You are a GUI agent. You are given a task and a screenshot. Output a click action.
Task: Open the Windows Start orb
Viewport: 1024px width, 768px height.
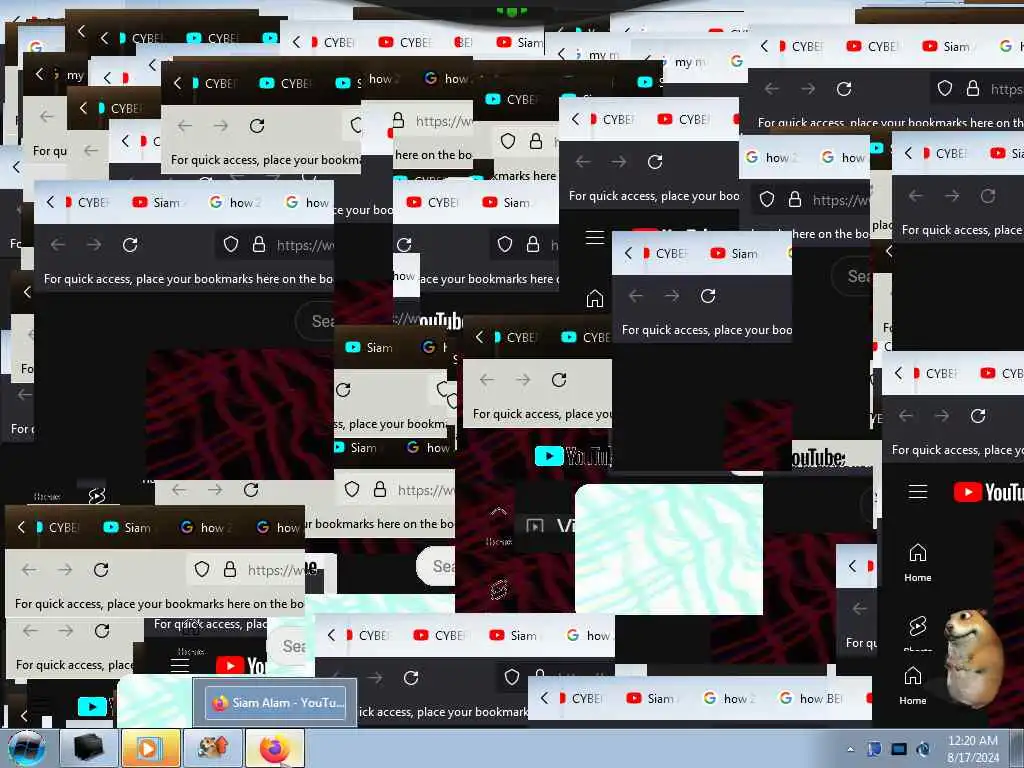point(26,749)
